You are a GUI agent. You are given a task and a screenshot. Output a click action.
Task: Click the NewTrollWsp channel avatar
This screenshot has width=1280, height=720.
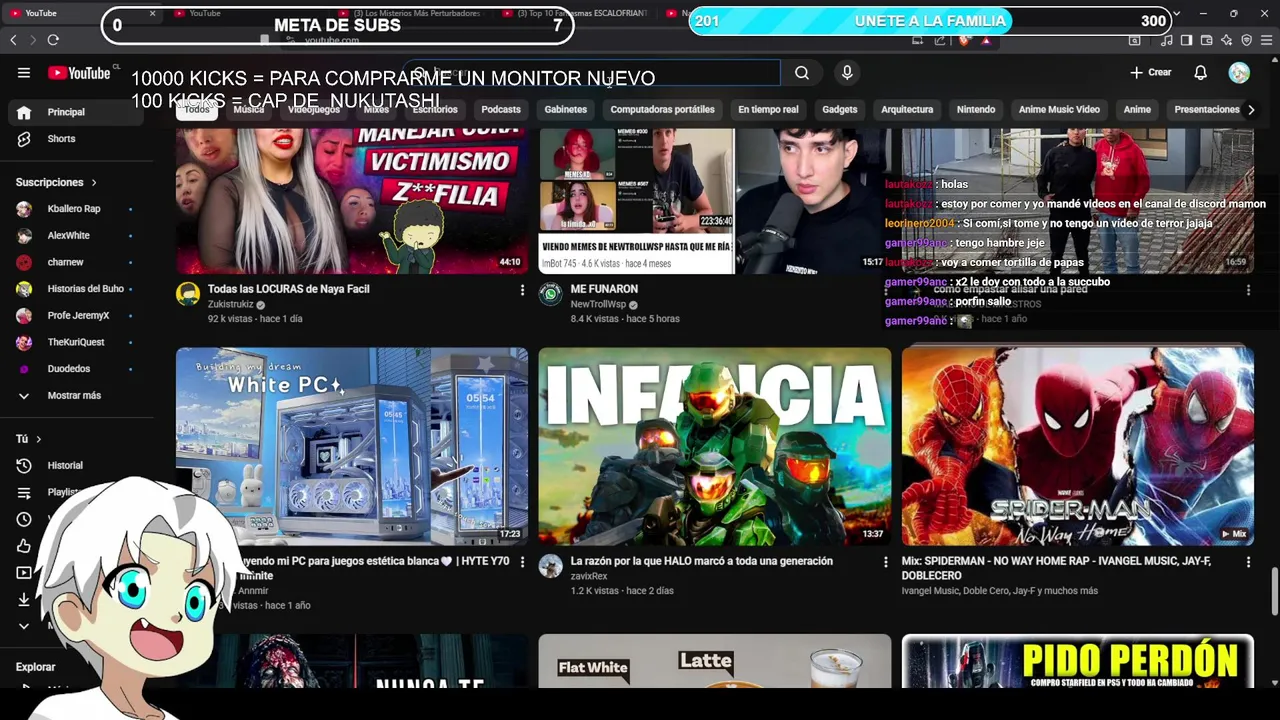click(x=550, y=293)
